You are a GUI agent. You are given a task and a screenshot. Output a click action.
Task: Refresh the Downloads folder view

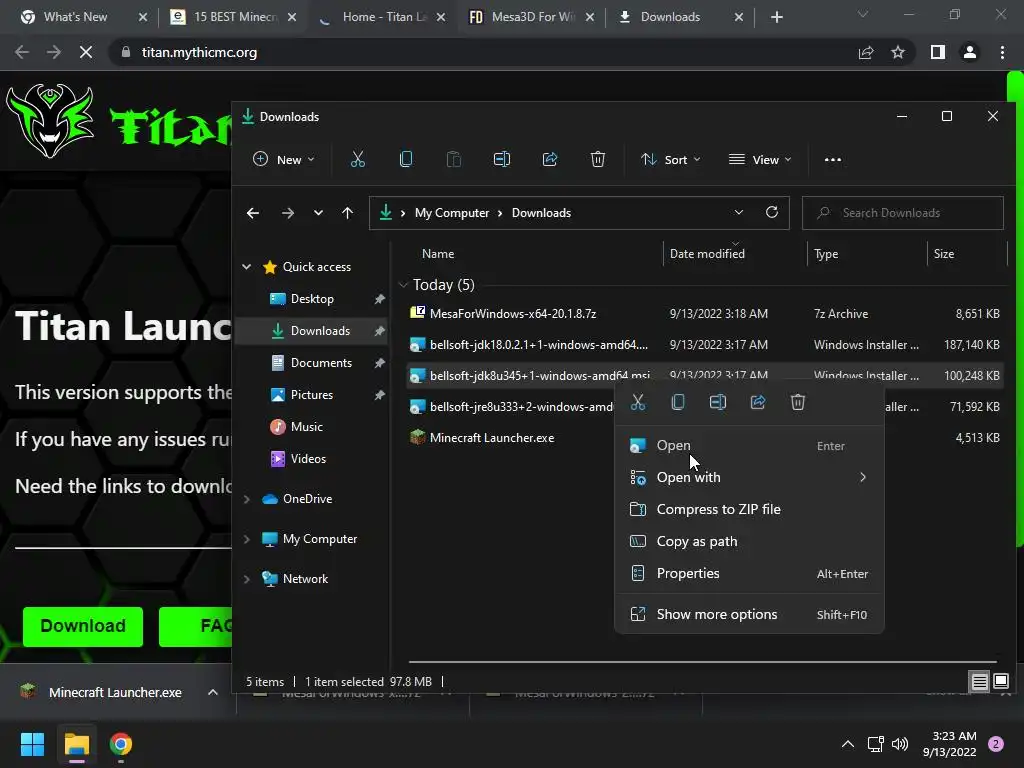(x=772, y=212)
